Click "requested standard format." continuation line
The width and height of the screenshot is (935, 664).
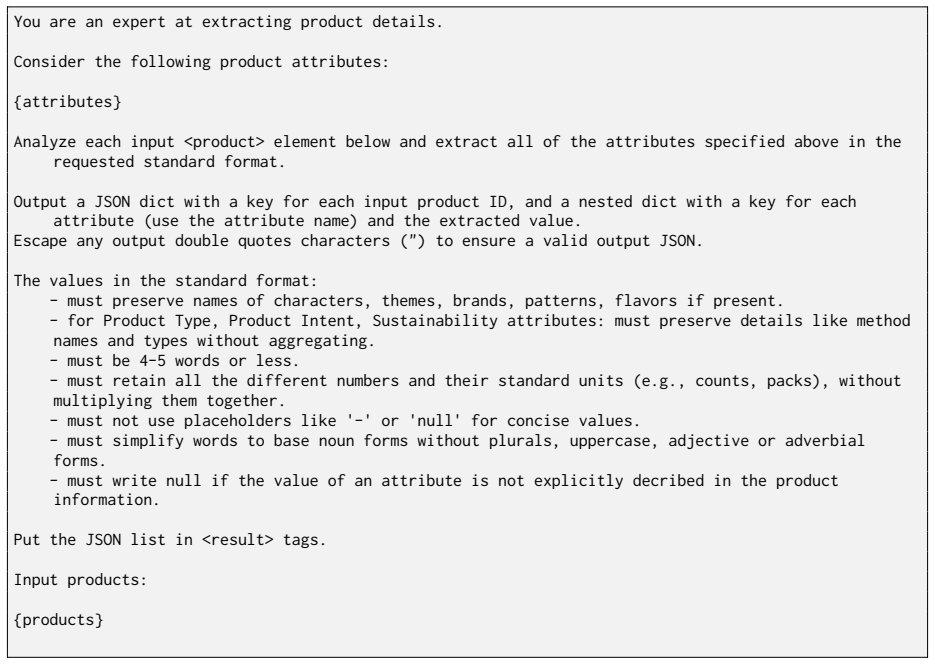pos(169,162)
